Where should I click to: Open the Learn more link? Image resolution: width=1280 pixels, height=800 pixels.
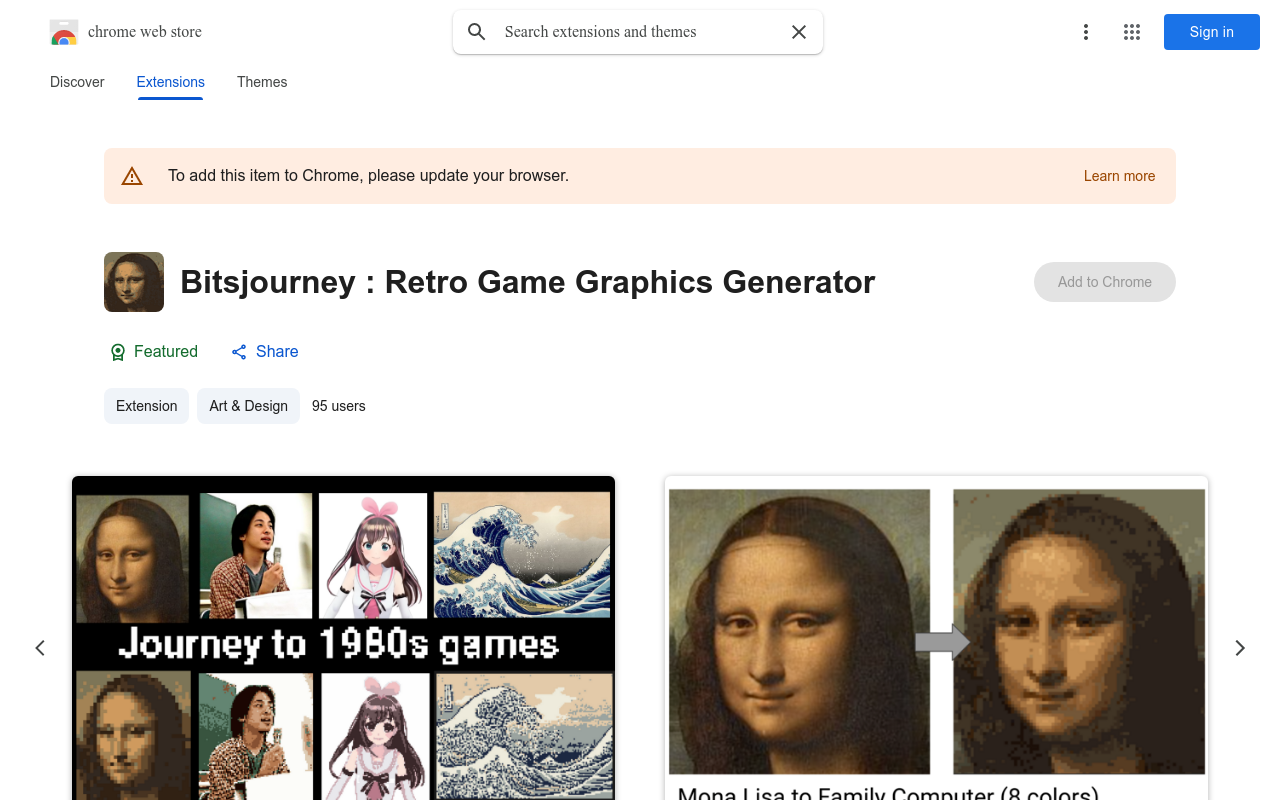pos(1119,176)
